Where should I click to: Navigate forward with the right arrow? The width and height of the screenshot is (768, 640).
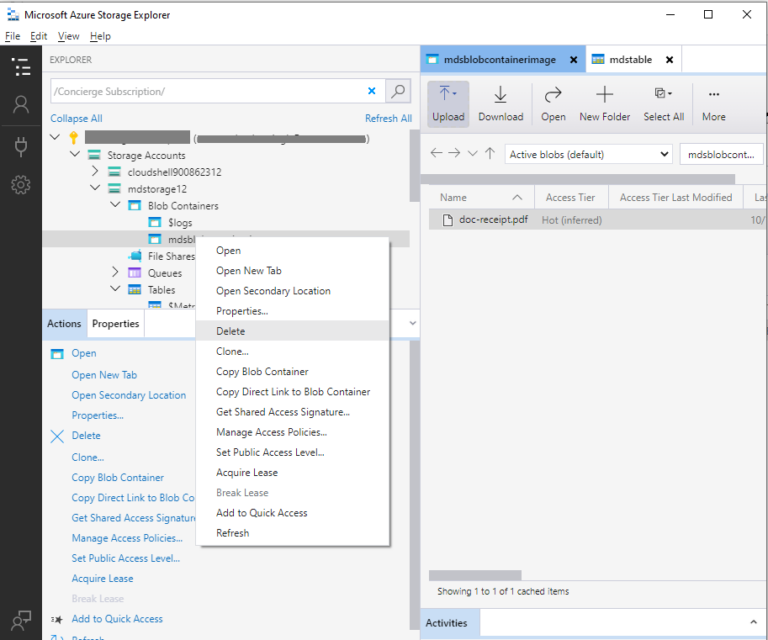454,153
